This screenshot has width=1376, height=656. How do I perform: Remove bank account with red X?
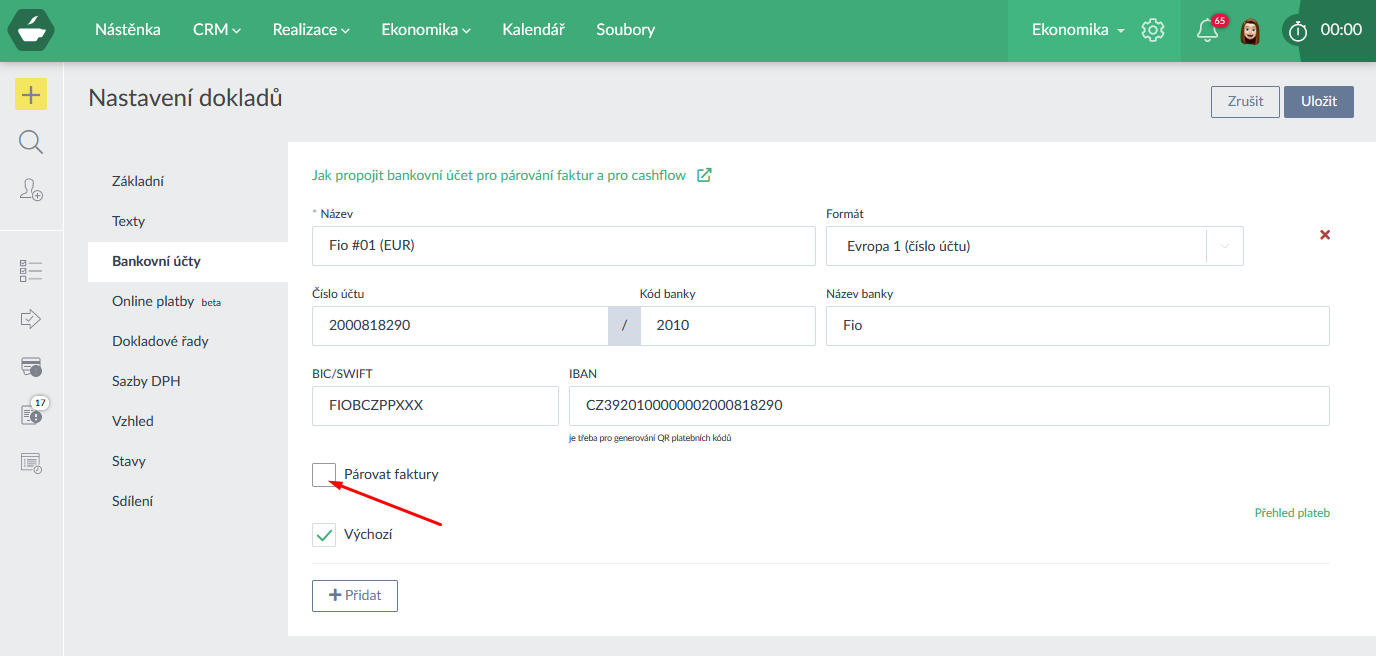1325,235
